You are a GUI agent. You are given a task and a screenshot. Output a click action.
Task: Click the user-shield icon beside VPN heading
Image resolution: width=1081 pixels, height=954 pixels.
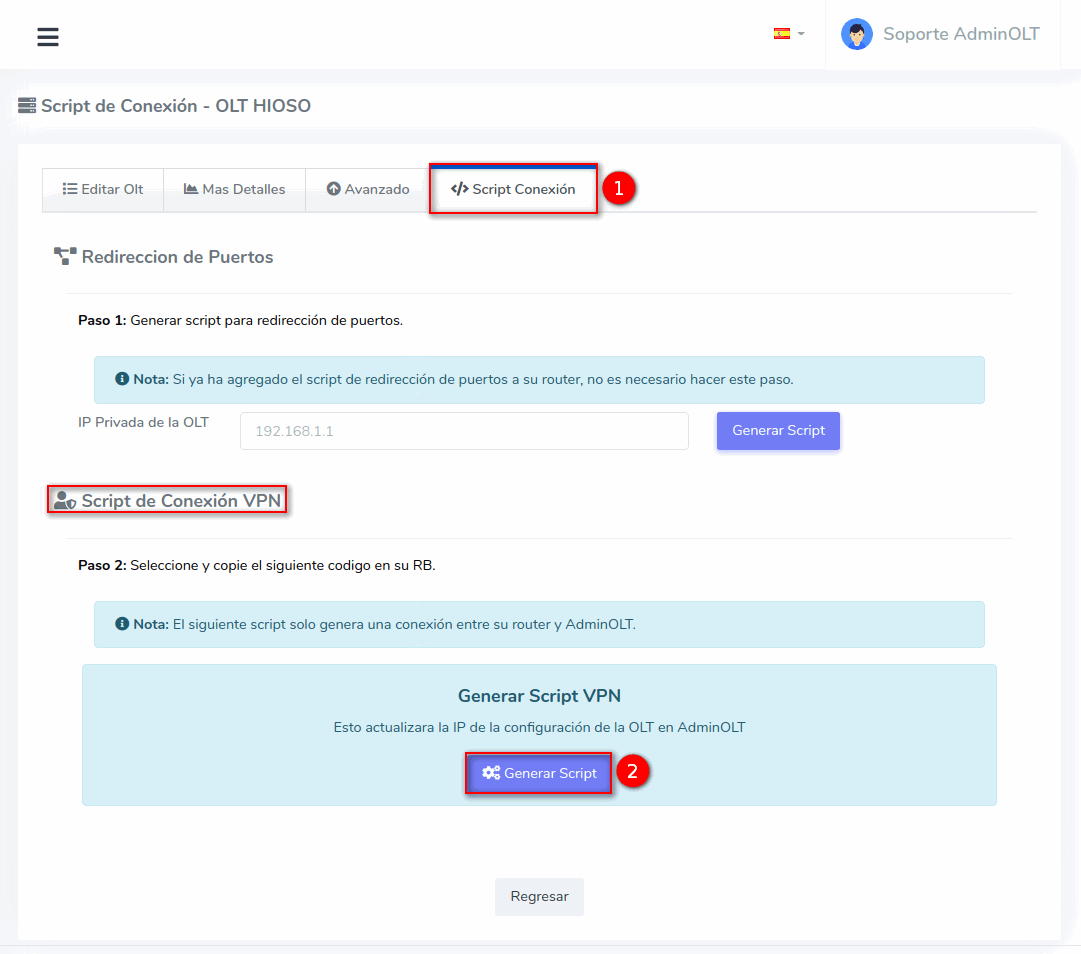tap(65, 501)
